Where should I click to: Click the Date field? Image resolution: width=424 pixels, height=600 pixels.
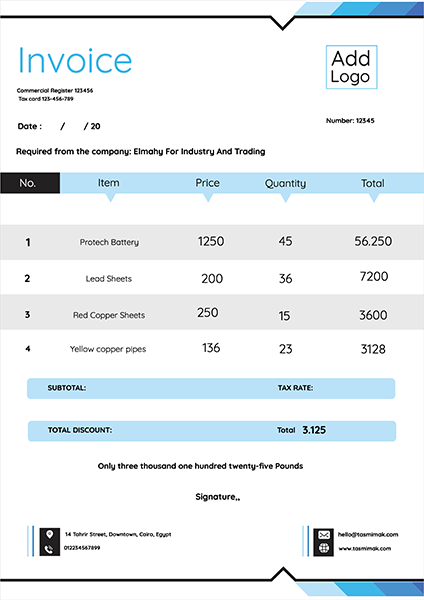point(59,126)
